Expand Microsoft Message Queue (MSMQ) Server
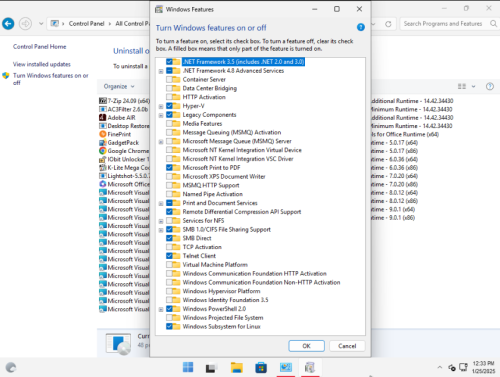Screen dimensions: 500x377 [x=161, y=142]
